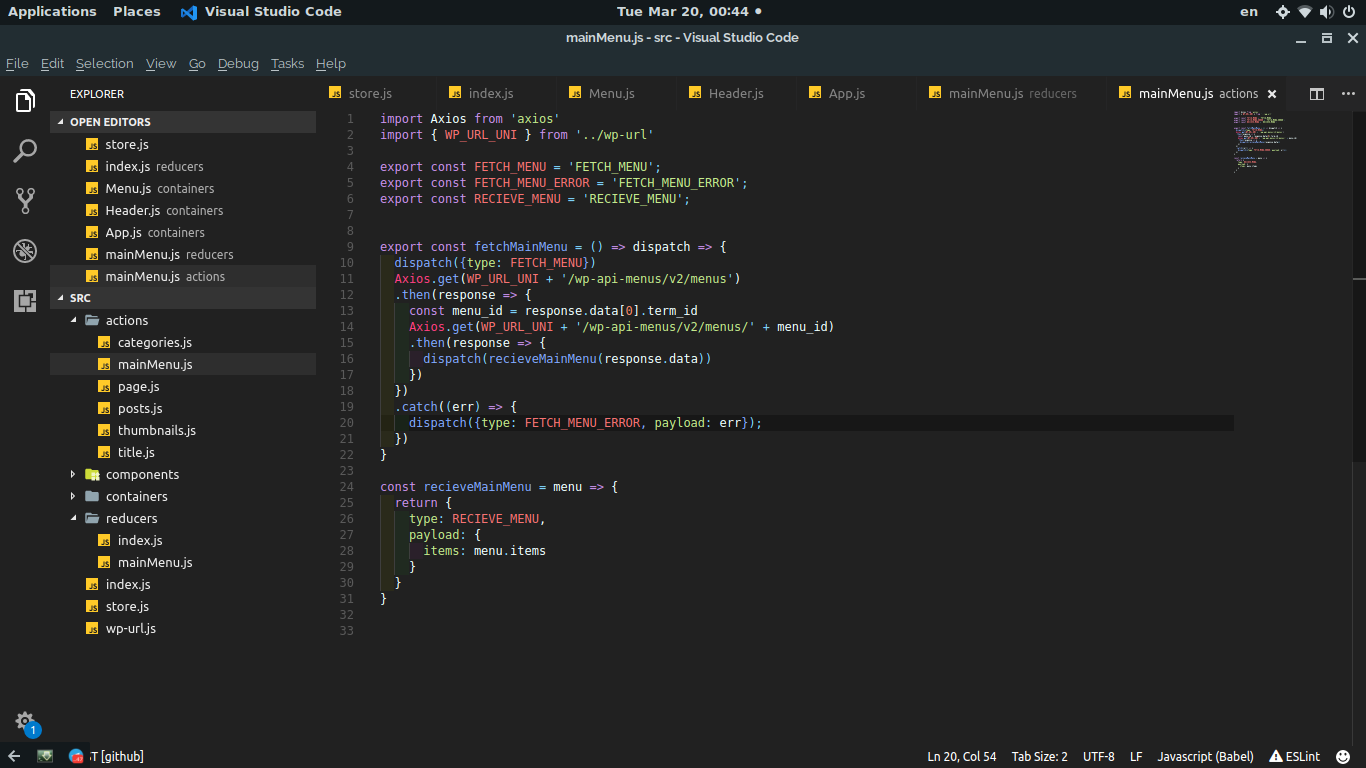Select App.js containers in Open Editors
The height and width of the screenshot is (768, 1366).
coord(183,232)
